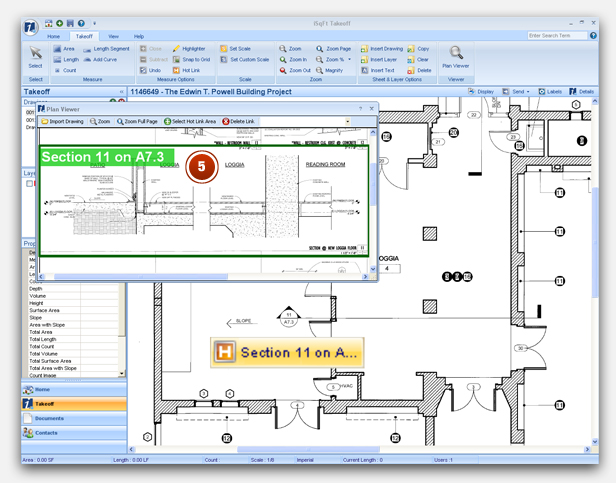Switch to the Takeoff ribbon tab
The image size is (616, 483).
[x=84, y=36]
